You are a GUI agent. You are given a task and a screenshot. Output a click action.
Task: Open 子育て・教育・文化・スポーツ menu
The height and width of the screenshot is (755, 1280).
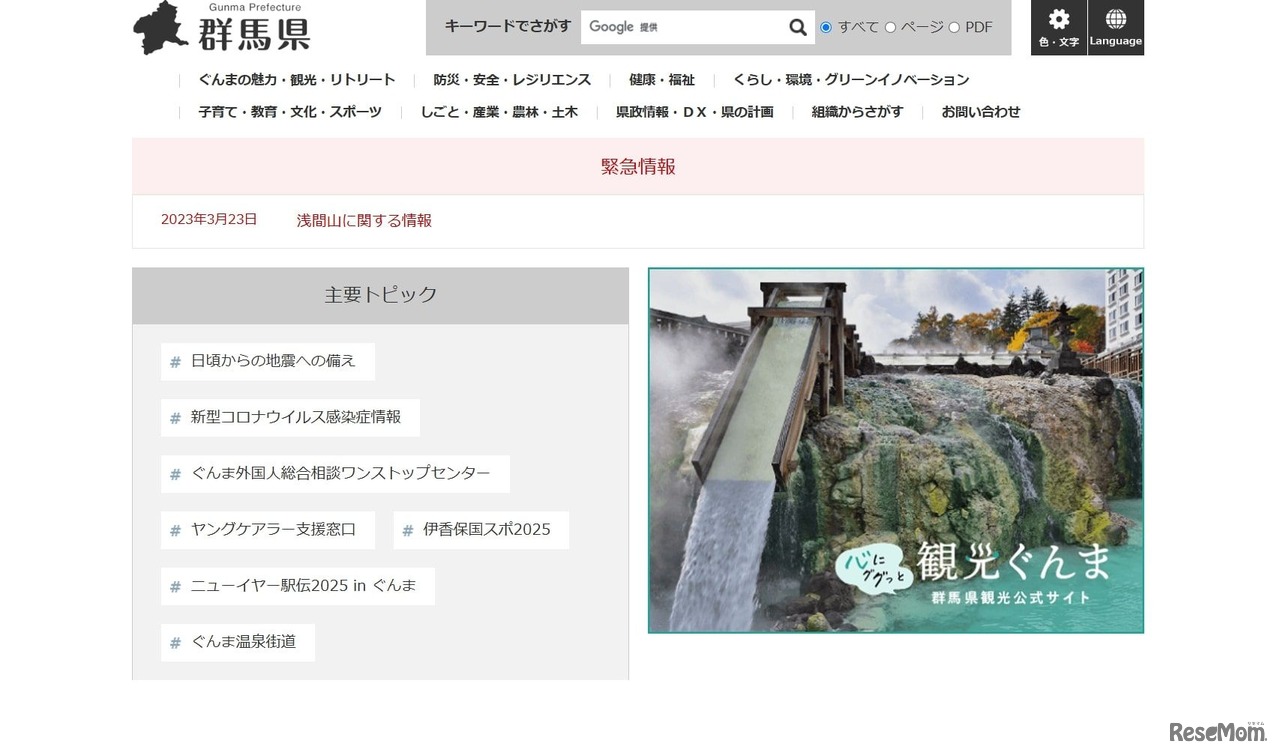[290, 112]
